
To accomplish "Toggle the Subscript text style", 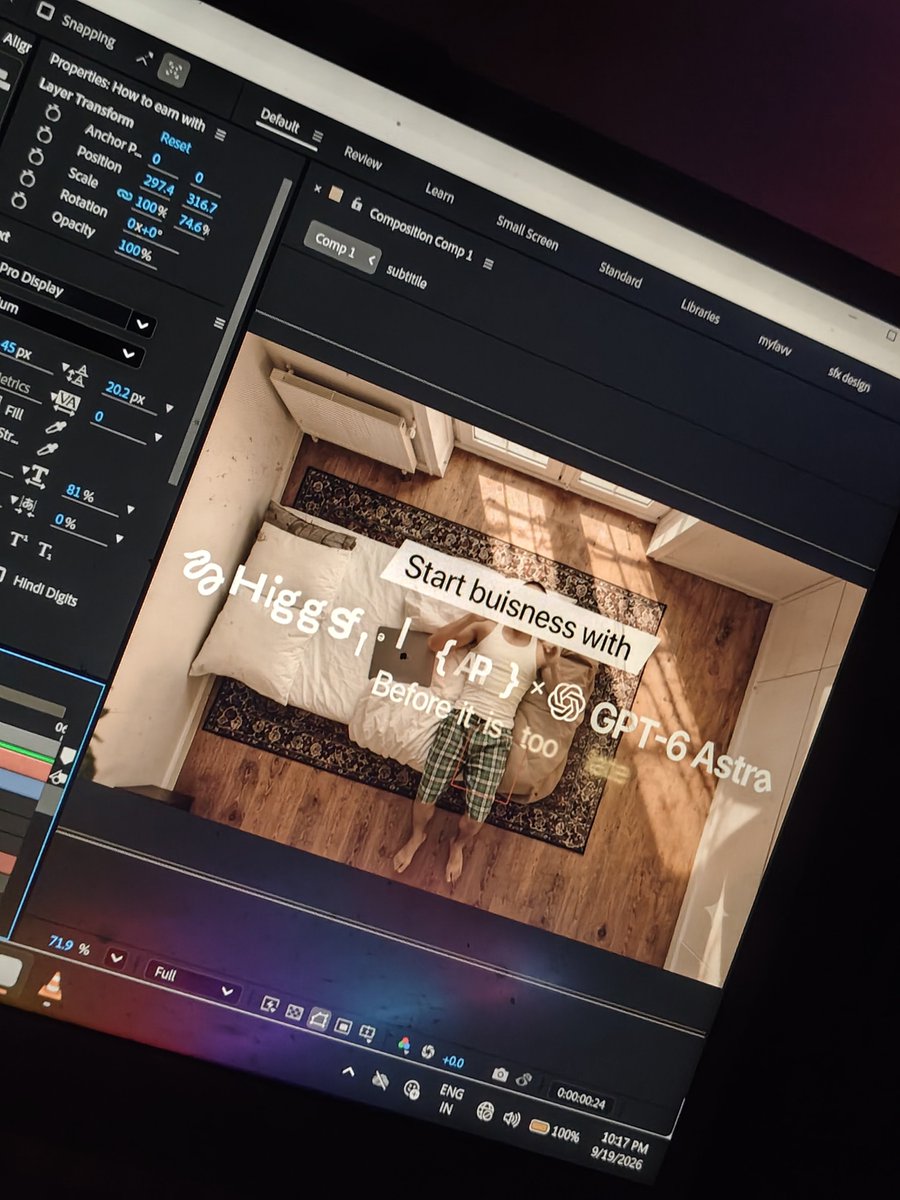I will coord(45,551).
